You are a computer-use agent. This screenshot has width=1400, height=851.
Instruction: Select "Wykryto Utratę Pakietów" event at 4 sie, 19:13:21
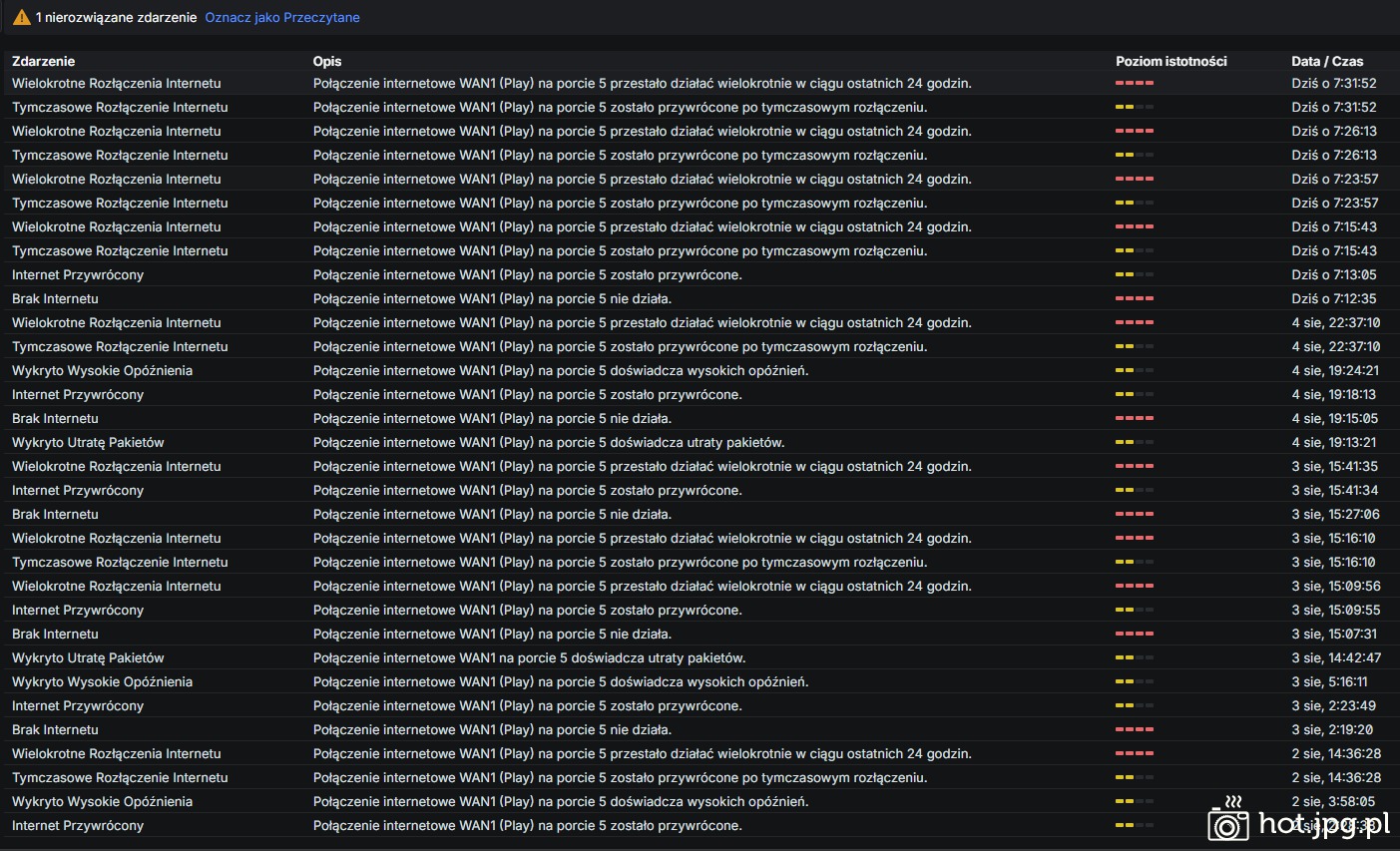[88, 442]
